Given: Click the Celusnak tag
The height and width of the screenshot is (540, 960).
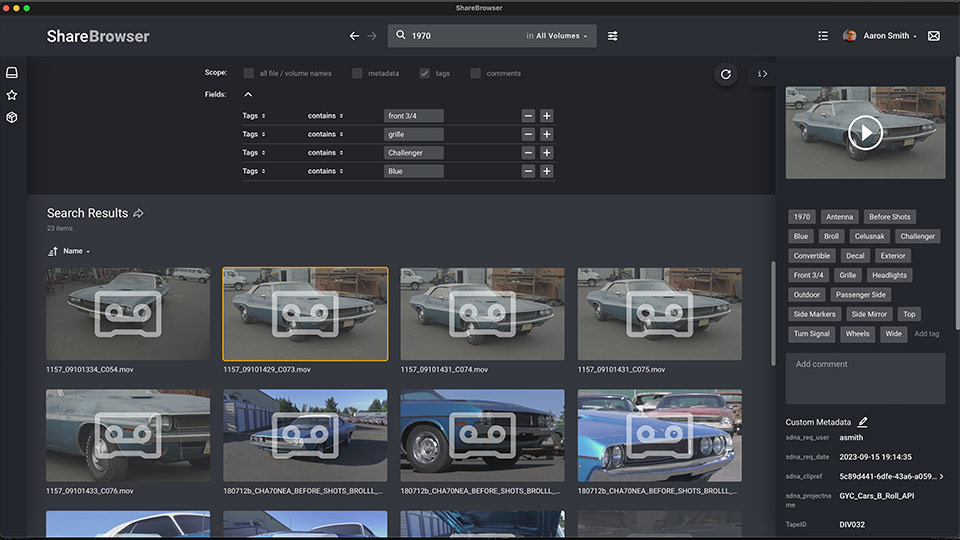Looking at the screenshot, I should [x=869, y=236].
